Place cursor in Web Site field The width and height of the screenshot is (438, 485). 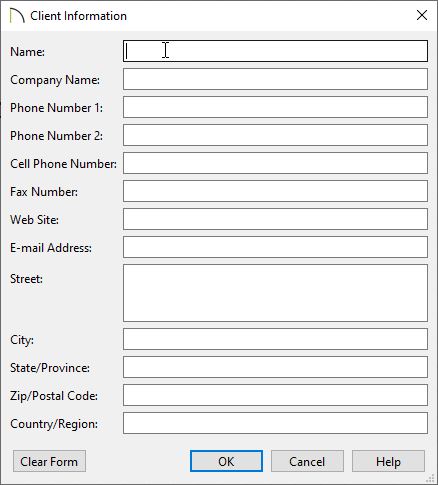click(275, 219)
